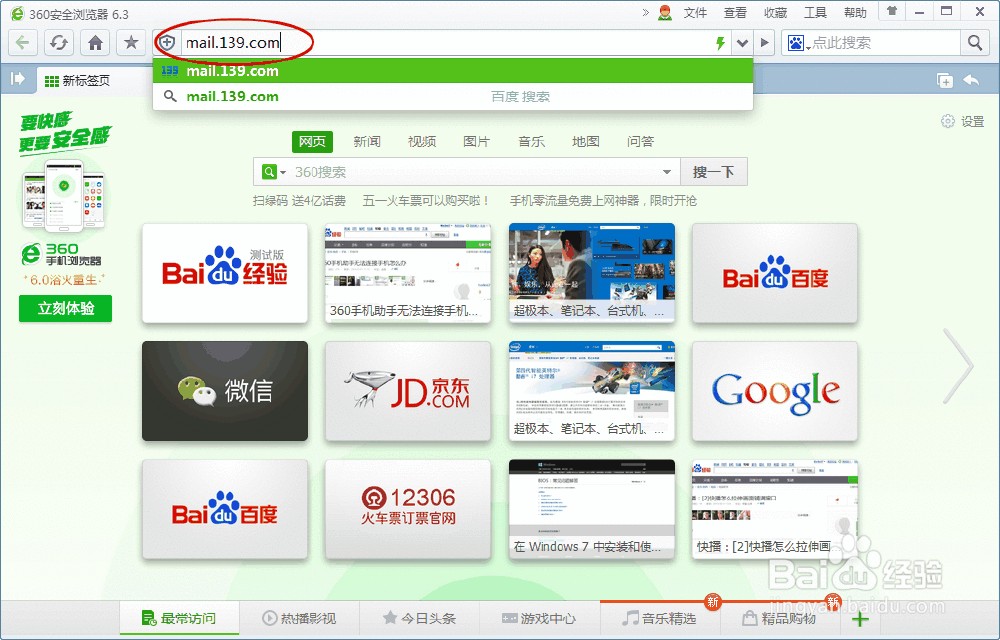Open 设置 gear on new tab page
This screenshot has width=1000, height=640.
click(x=963, y=121)
